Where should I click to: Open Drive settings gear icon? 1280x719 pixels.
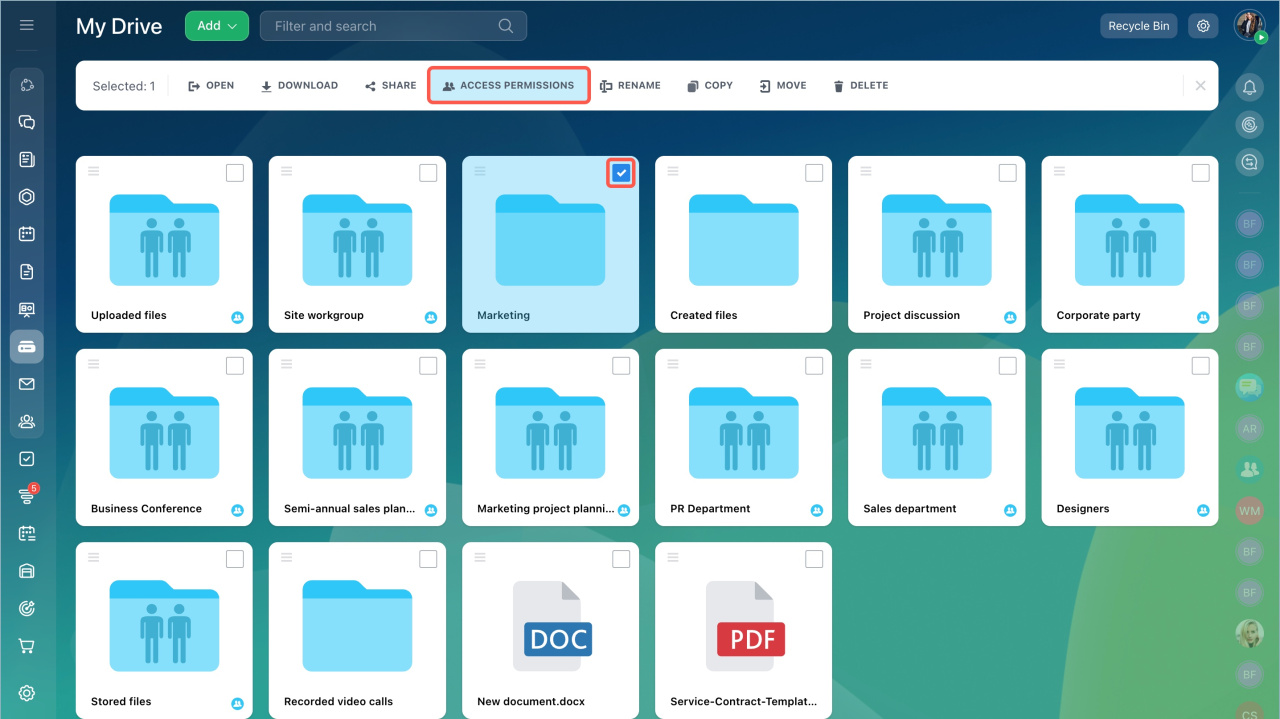(x=1203, y=26)
